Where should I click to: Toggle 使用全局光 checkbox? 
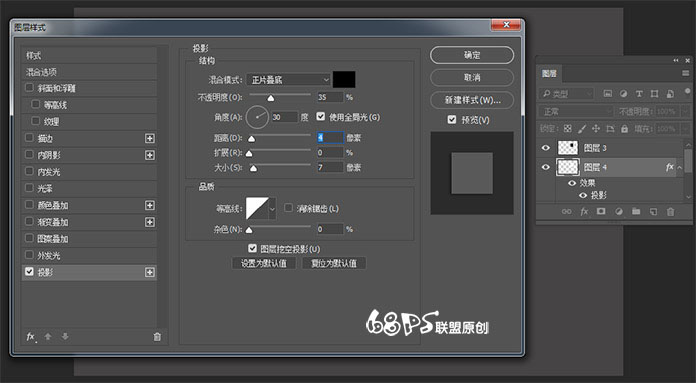tap(321, 117)
